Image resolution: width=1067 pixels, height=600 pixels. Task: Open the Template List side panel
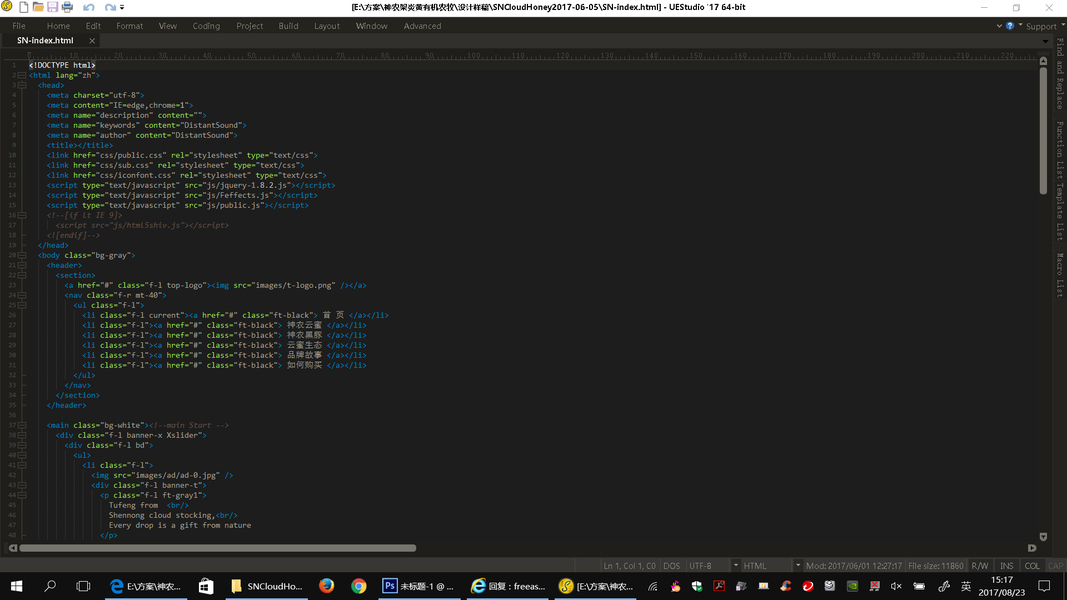[1060, 210]
